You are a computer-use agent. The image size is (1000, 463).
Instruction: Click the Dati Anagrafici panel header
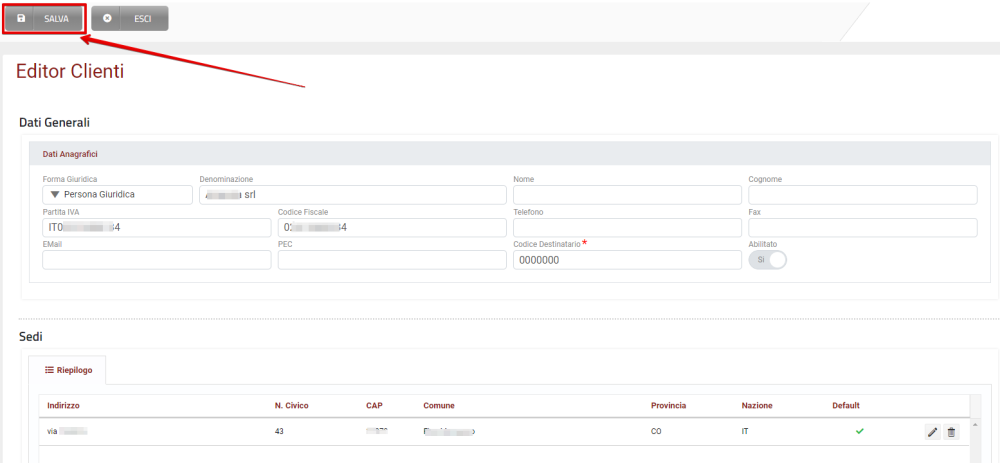pyautogui.click(x=510, y=154)
